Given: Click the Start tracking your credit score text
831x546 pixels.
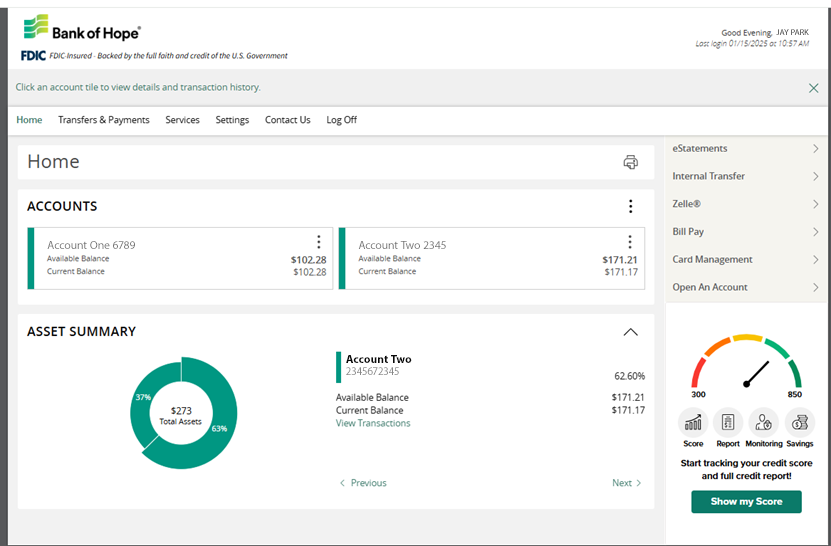Looking at the screenshot, I should (746, 470).
